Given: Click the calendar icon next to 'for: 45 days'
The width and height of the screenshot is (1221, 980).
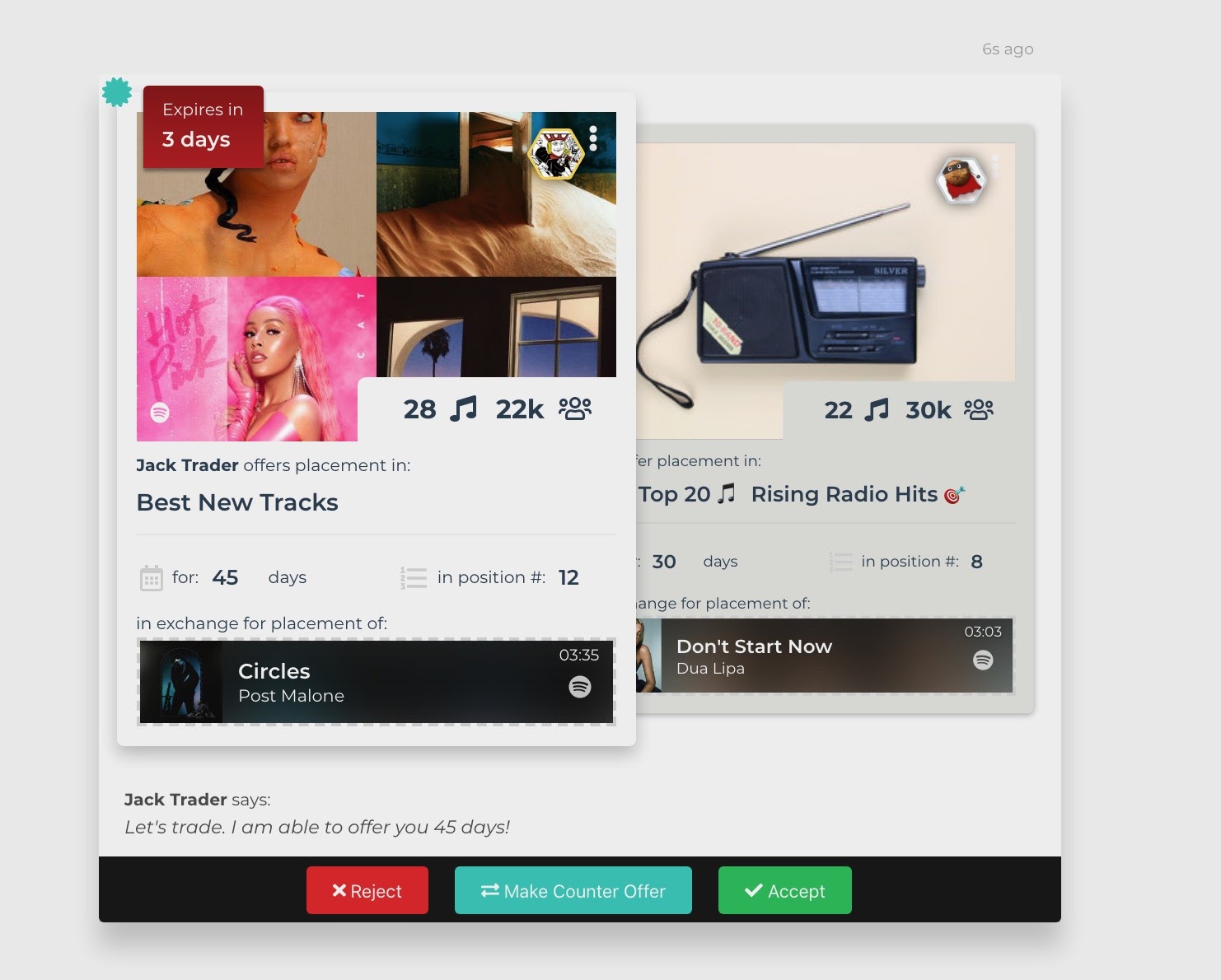Looking at the screenshot, I should pos(152,577).
